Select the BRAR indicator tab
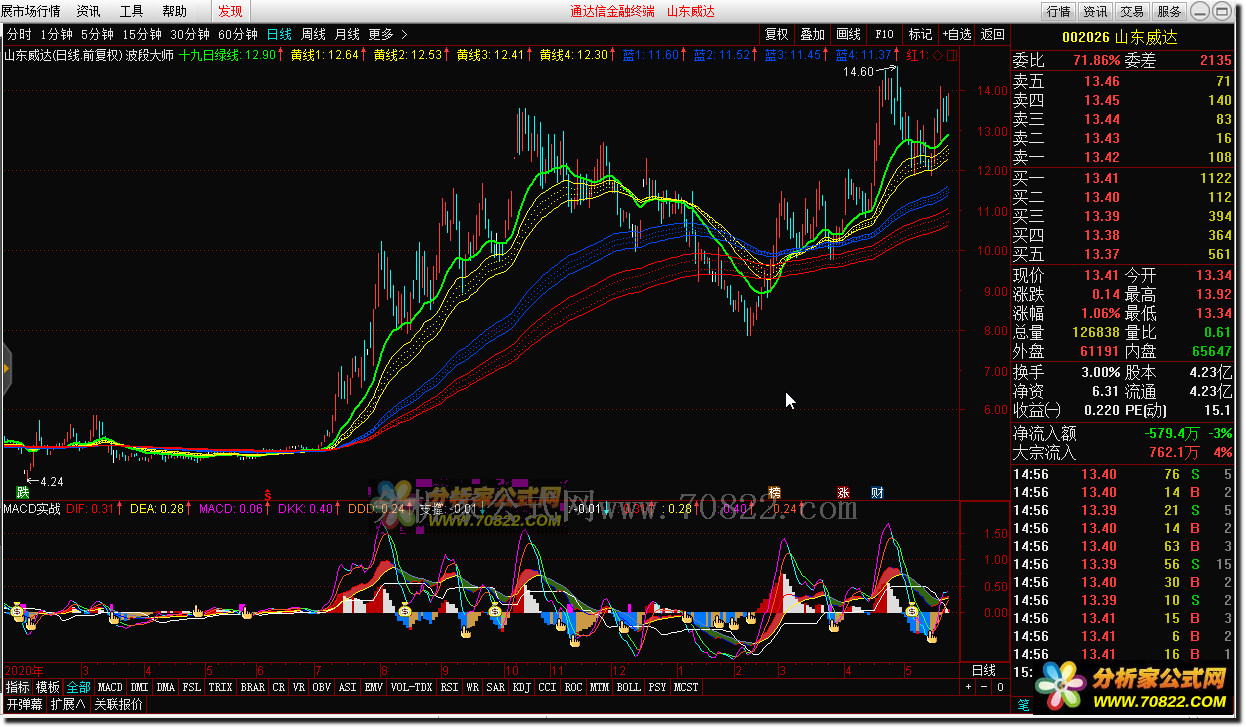Viewport: 1246px width, 727px height. point(253,687)
